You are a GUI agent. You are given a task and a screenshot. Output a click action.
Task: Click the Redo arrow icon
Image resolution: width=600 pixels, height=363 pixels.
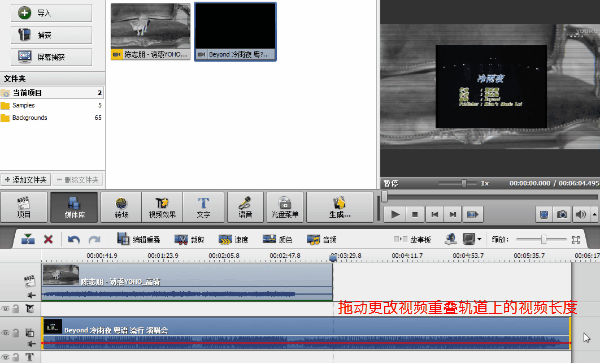point(95,239)
